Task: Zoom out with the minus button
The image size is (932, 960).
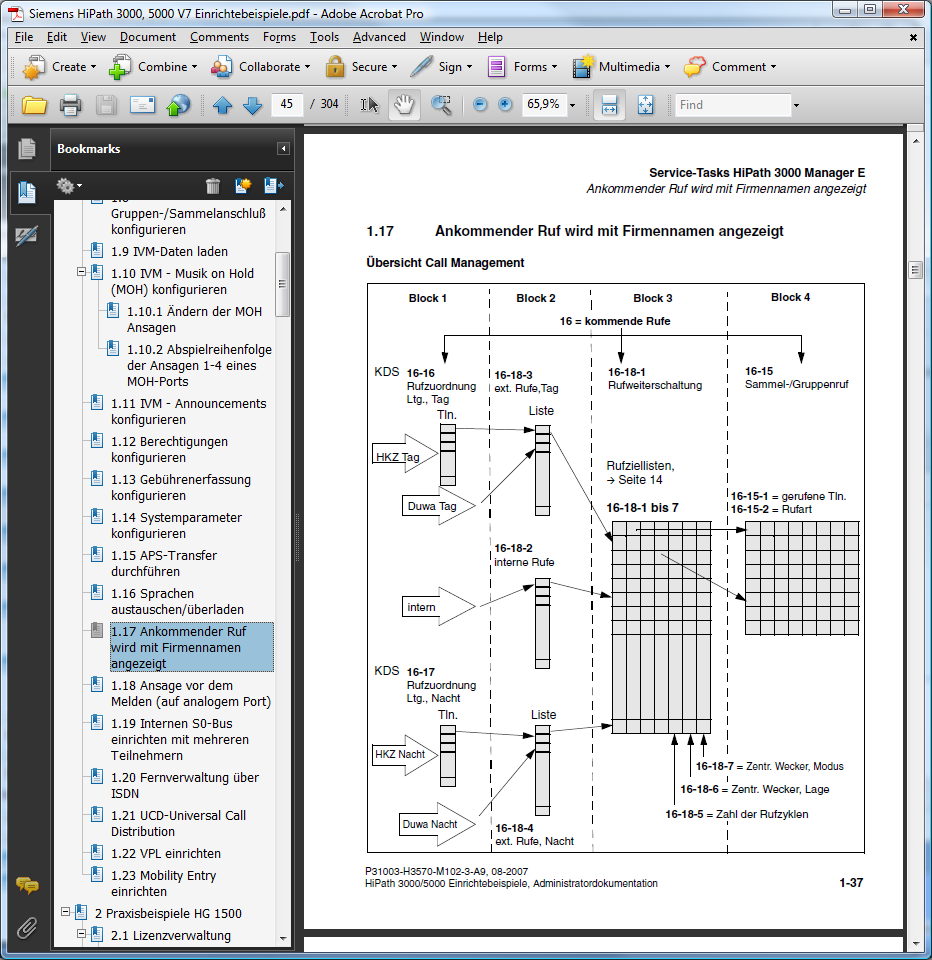Action: [480, 105]
